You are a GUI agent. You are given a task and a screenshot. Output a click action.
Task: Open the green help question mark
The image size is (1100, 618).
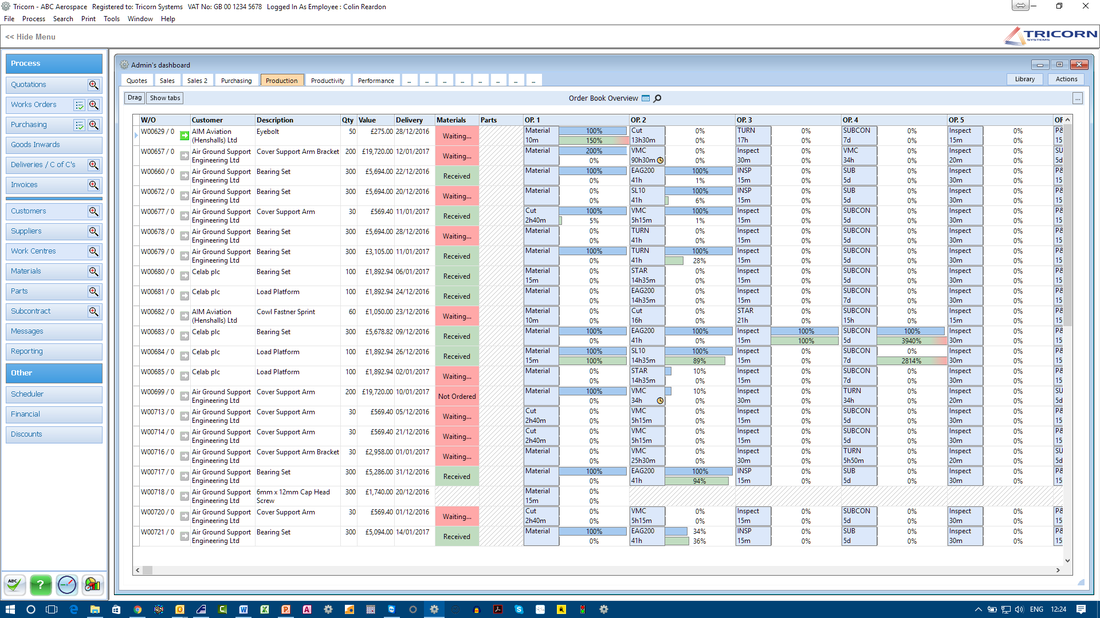pos(41,584)
